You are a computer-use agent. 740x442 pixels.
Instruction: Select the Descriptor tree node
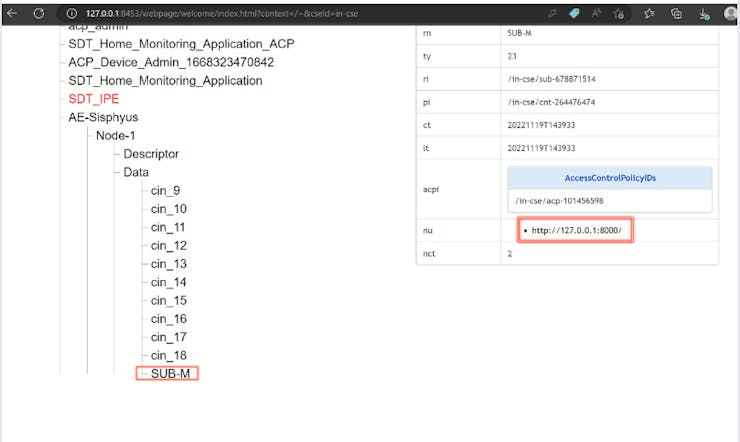151,154
